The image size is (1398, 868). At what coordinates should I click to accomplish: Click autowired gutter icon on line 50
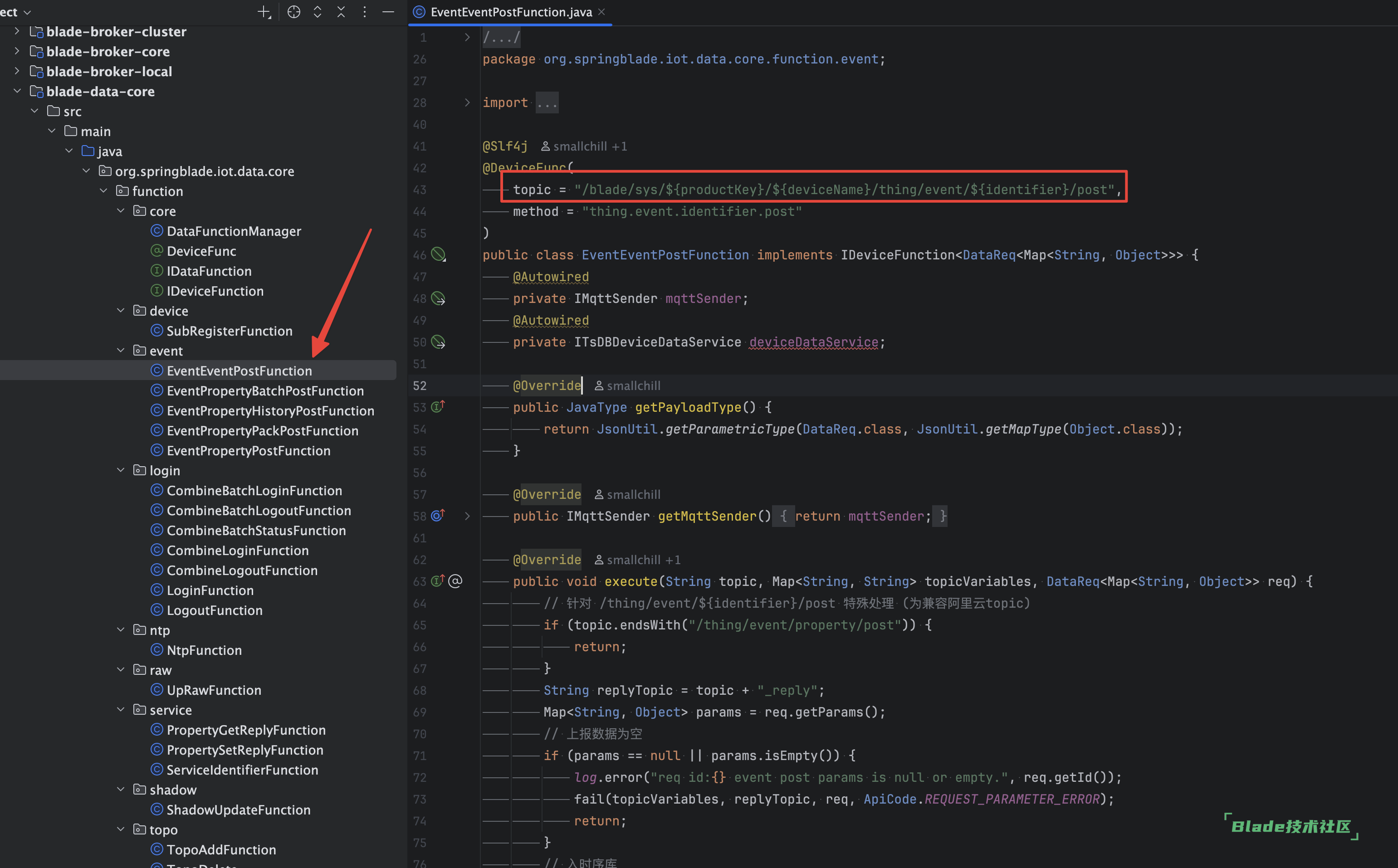439,341
